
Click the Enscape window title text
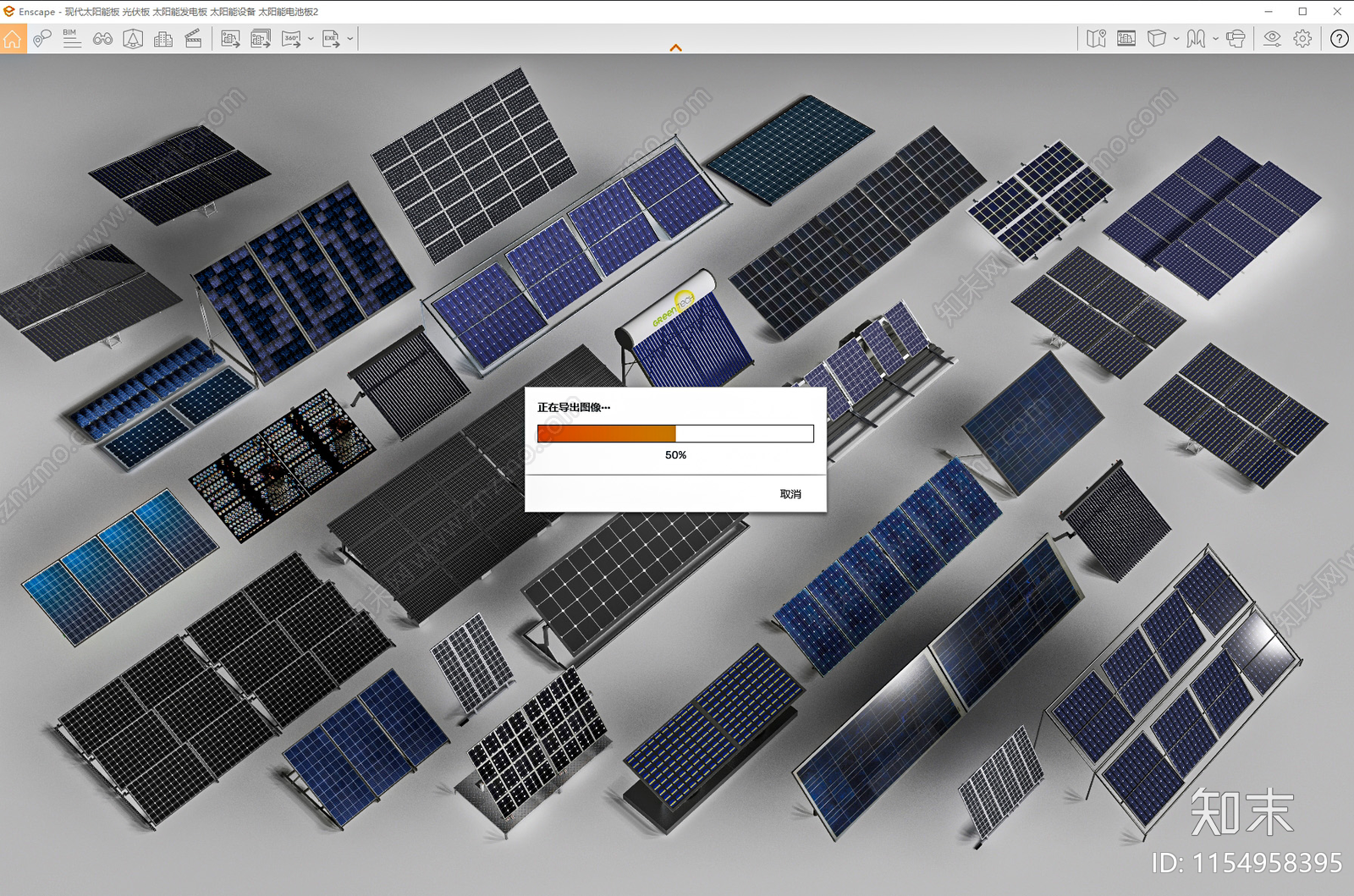[168, 12]
